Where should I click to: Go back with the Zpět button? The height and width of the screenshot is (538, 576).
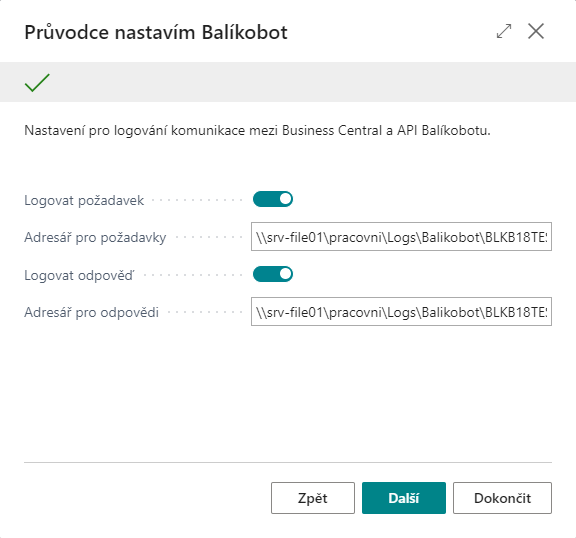[313, 498]
